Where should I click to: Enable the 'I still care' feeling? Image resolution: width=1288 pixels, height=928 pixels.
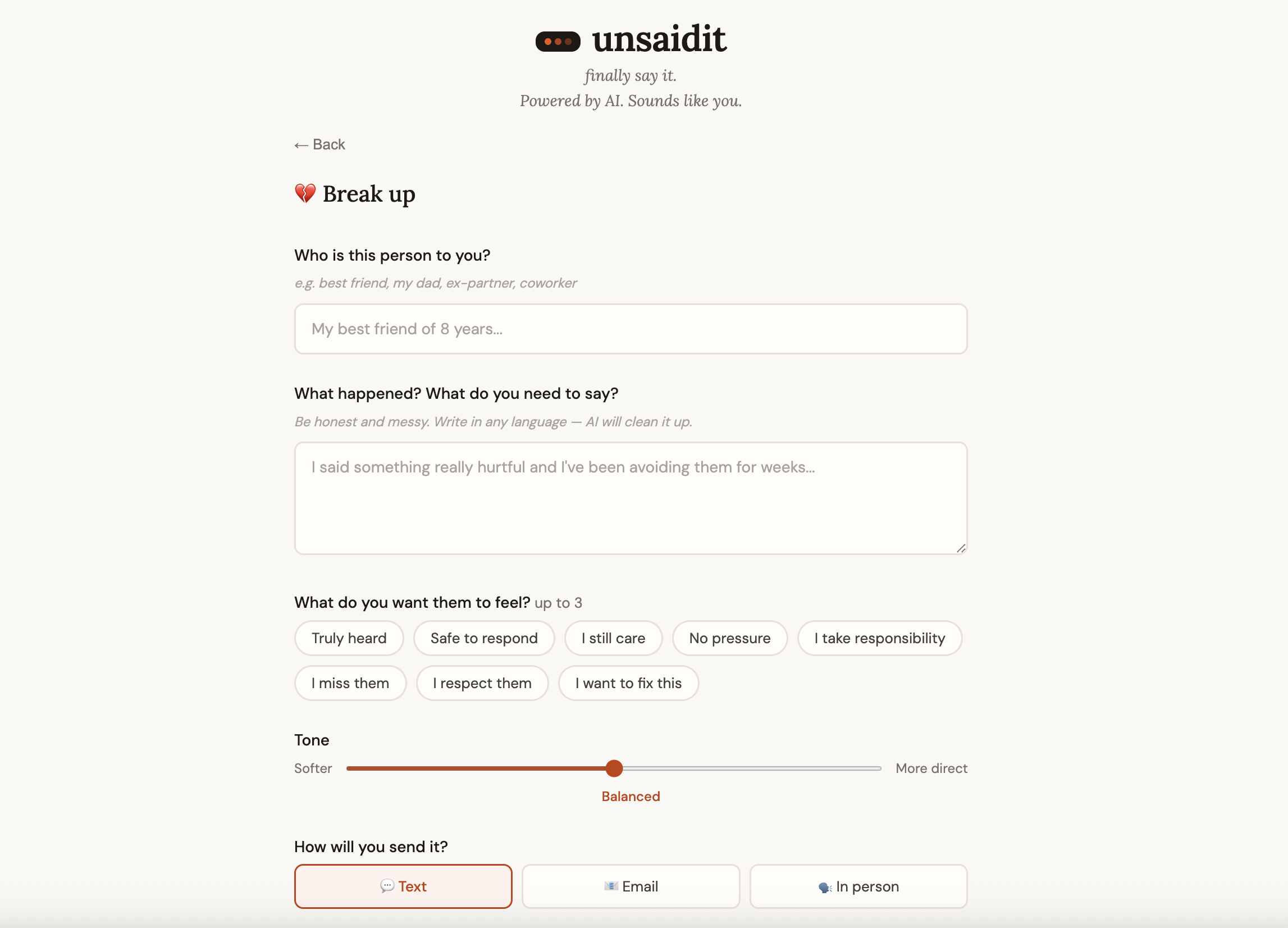point(613,638)
